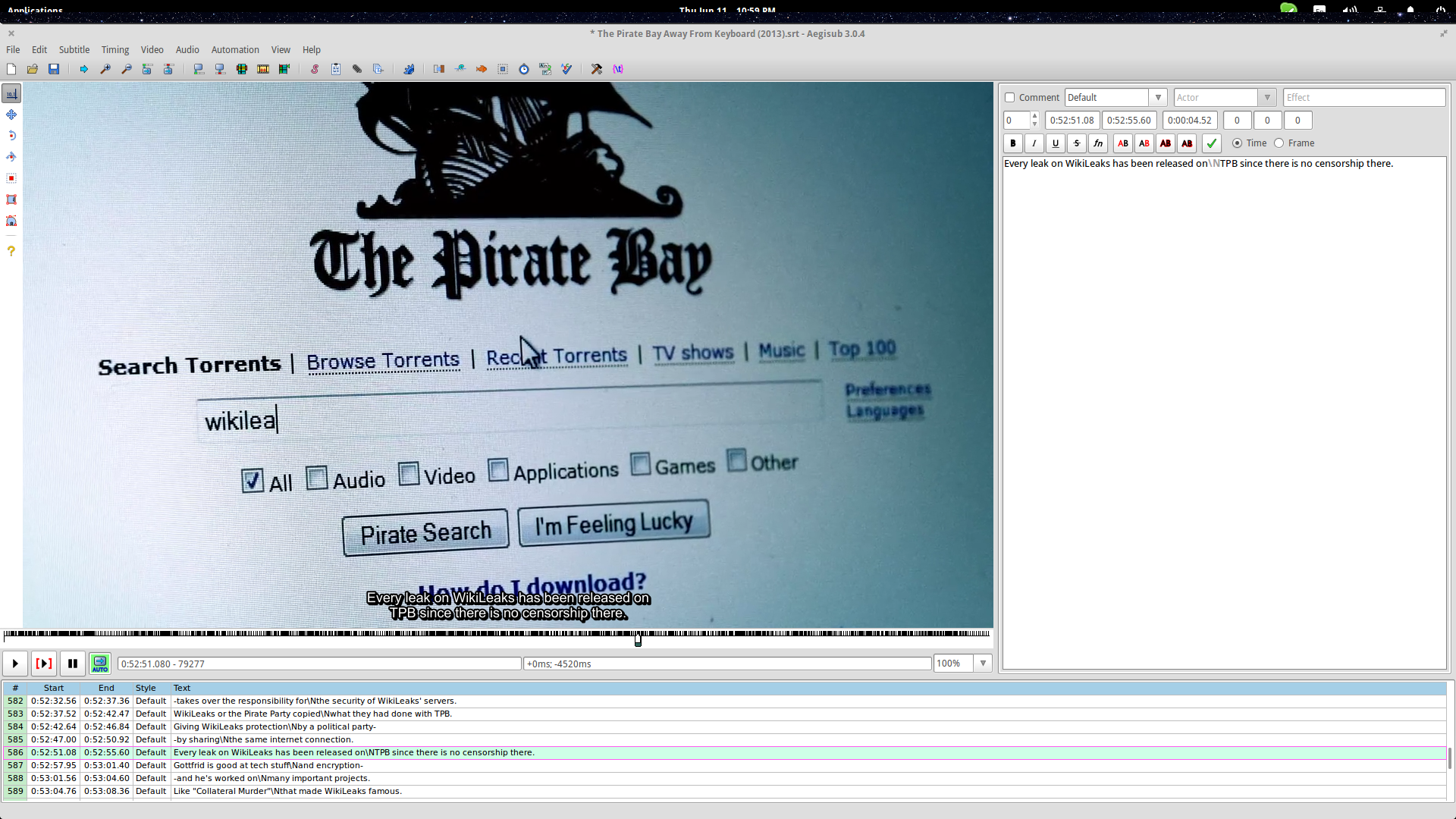Screen dimensions: 1456x819
Task: Click the start time field 0:52:51.08
Action: click(x=1072, y=121)
